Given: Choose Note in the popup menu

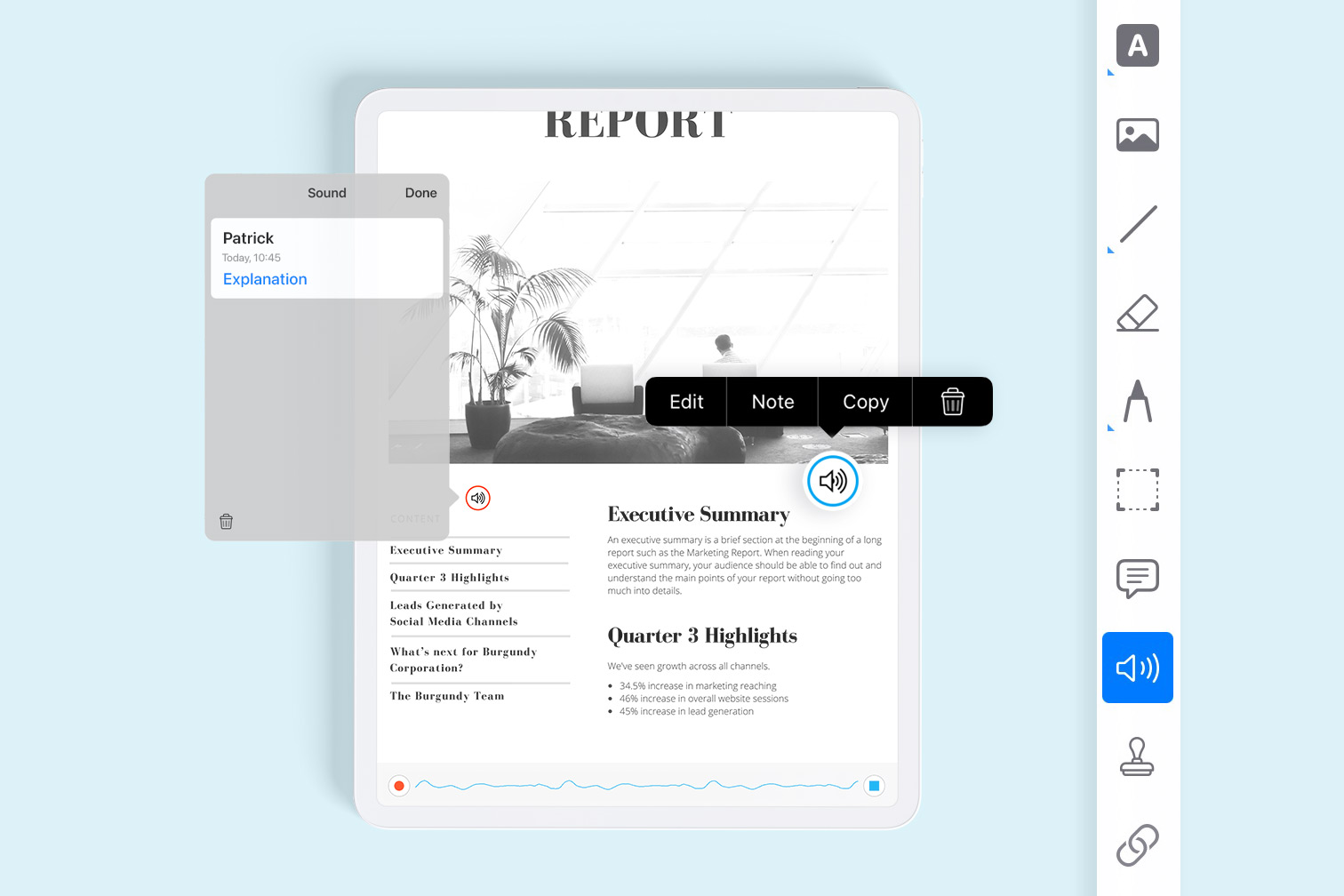Looking at the screenshot, I should (772, 402).
